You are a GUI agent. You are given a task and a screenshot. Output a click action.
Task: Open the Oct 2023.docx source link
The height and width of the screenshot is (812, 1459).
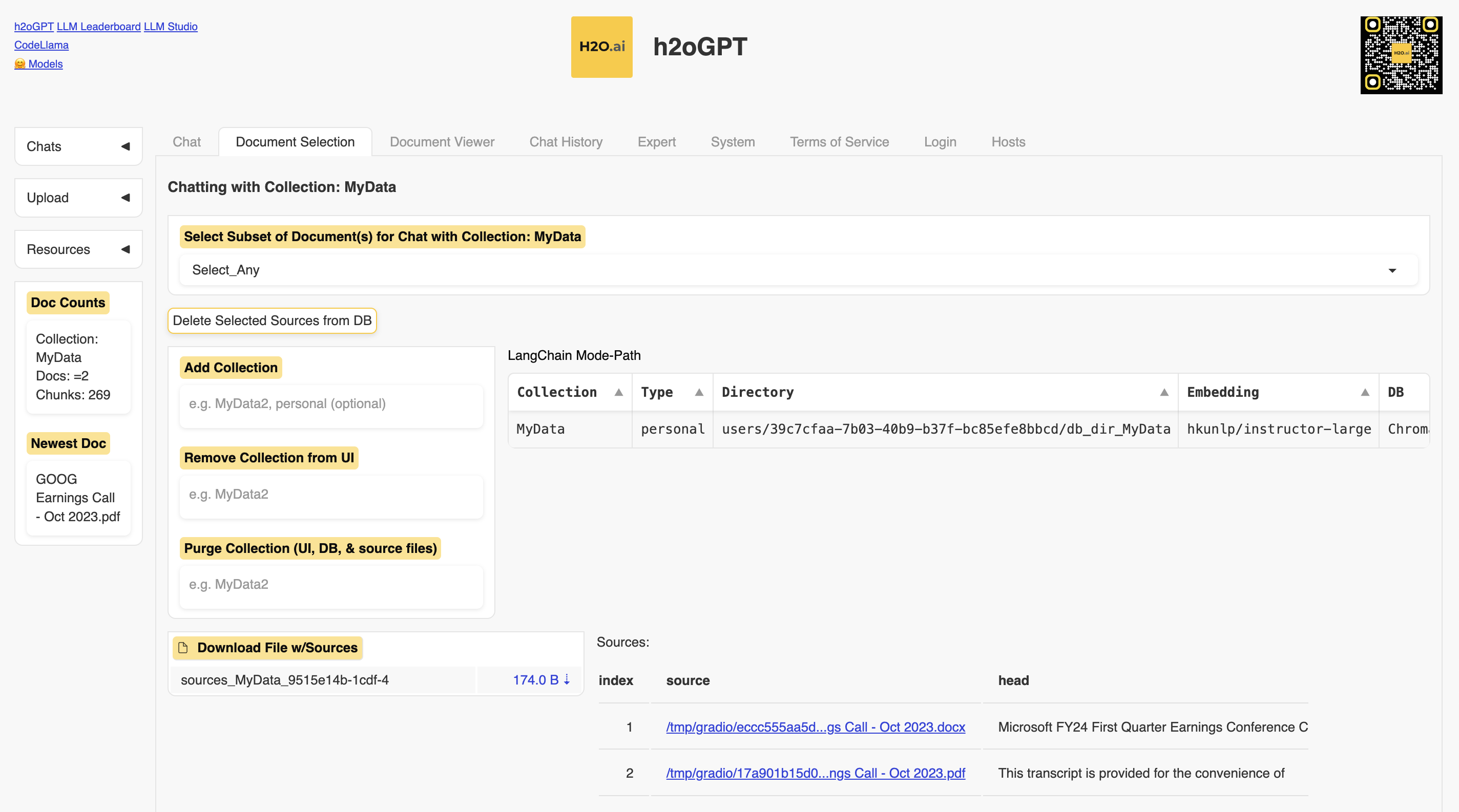pyautogui.click(x=816, y=727)
